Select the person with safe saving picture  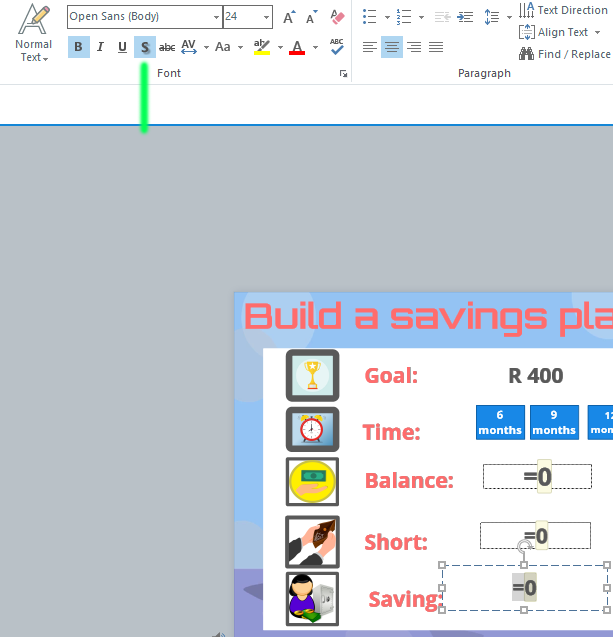point(312,599)
